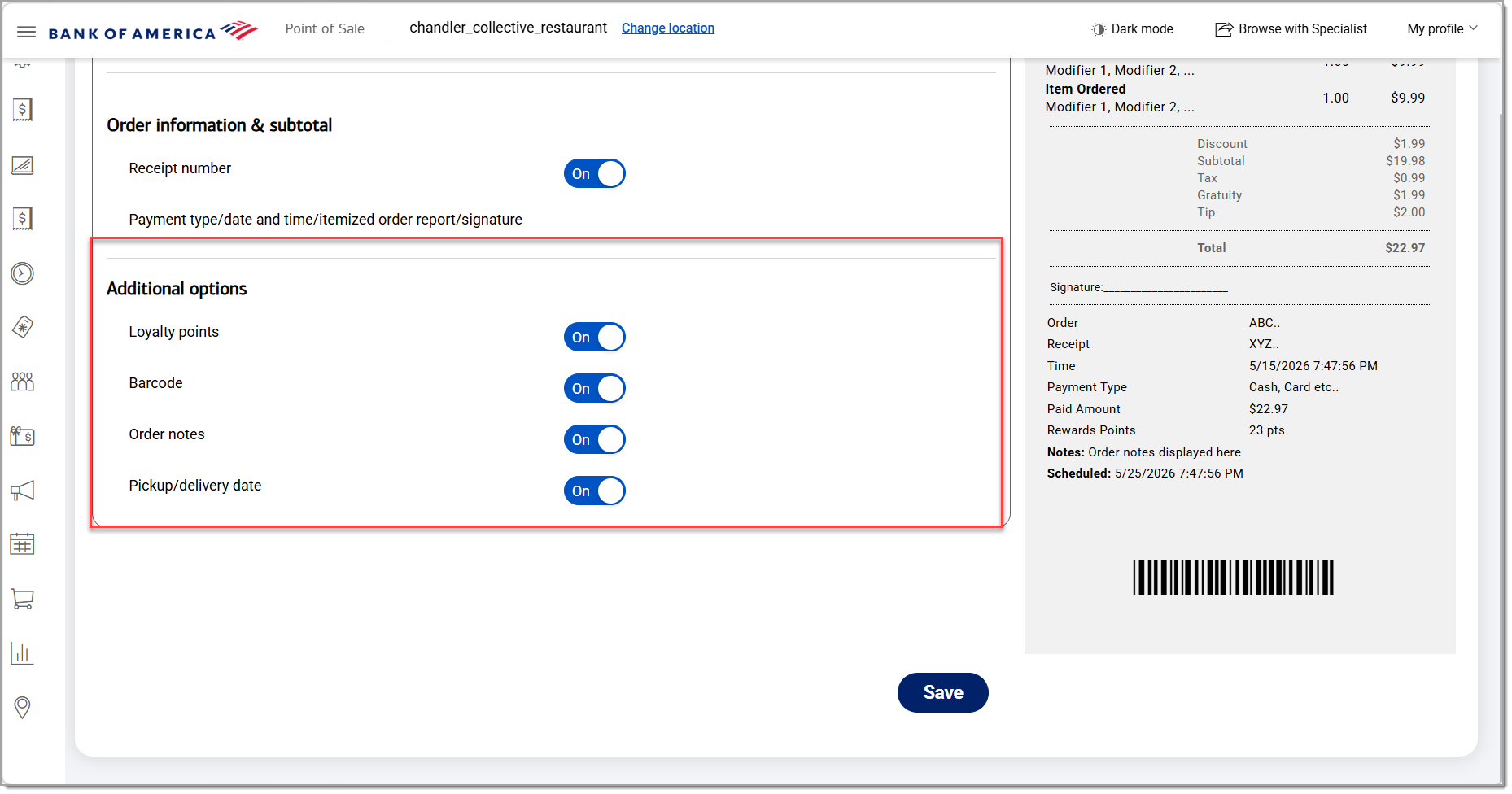The image size is (1512, 794).
Task: Open the megaphone marketing sidebar icon
Action: pos(23,491)
